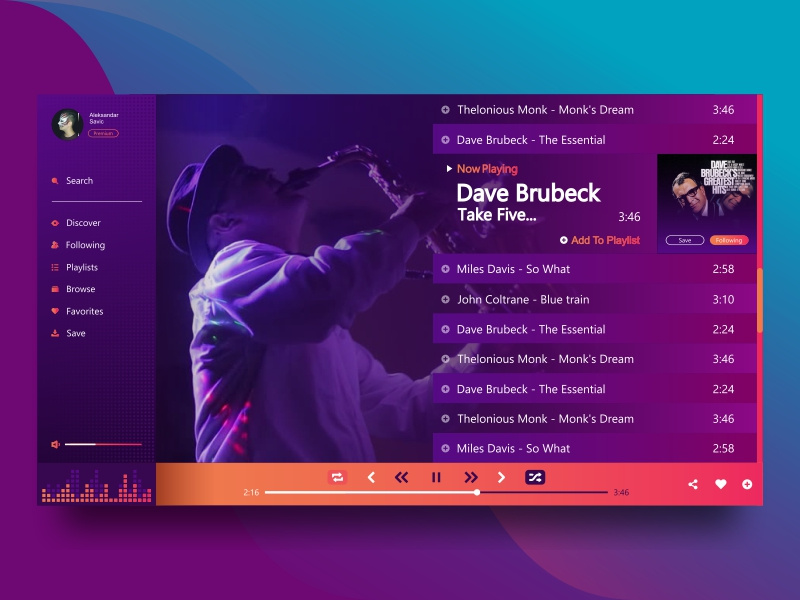
Task: Toggle repeat mode in the playback bar
Action: click(x=337, y=477)
